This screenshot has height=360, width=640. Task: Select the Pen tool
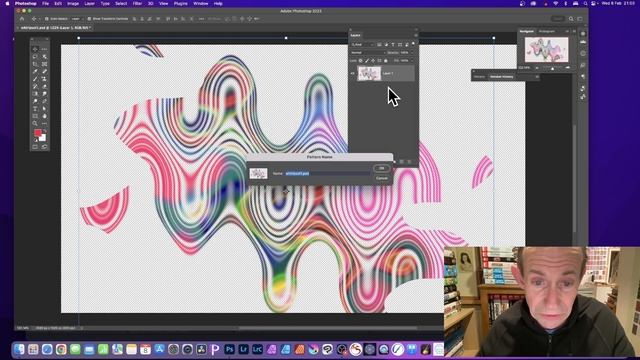pos(44,101)
